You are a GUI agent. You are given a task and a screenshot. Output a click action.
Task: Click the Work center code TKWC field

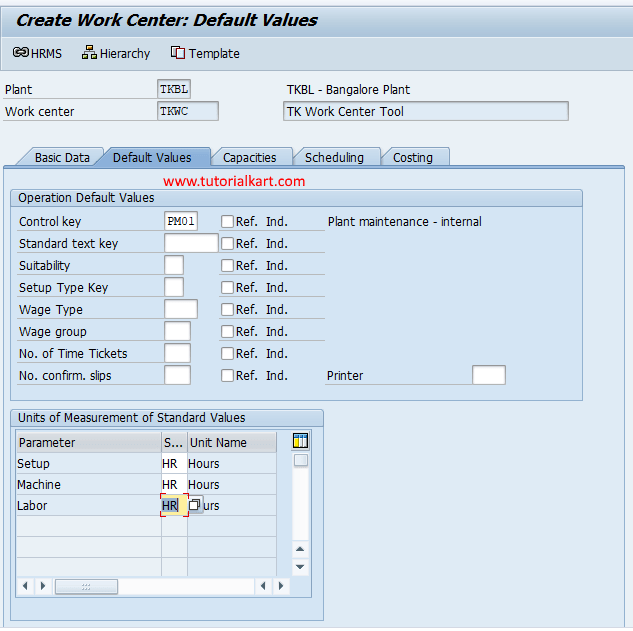[x=188, y=111]
